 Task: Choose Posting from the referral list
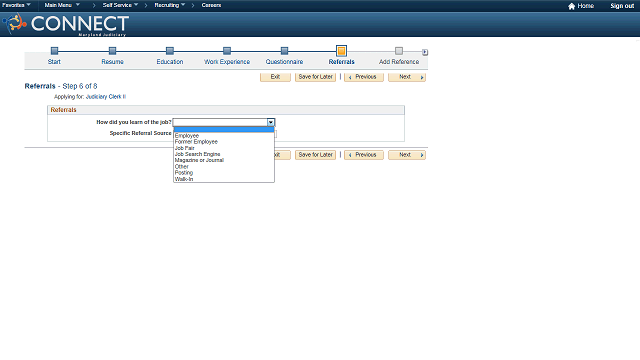coord(224,173)
